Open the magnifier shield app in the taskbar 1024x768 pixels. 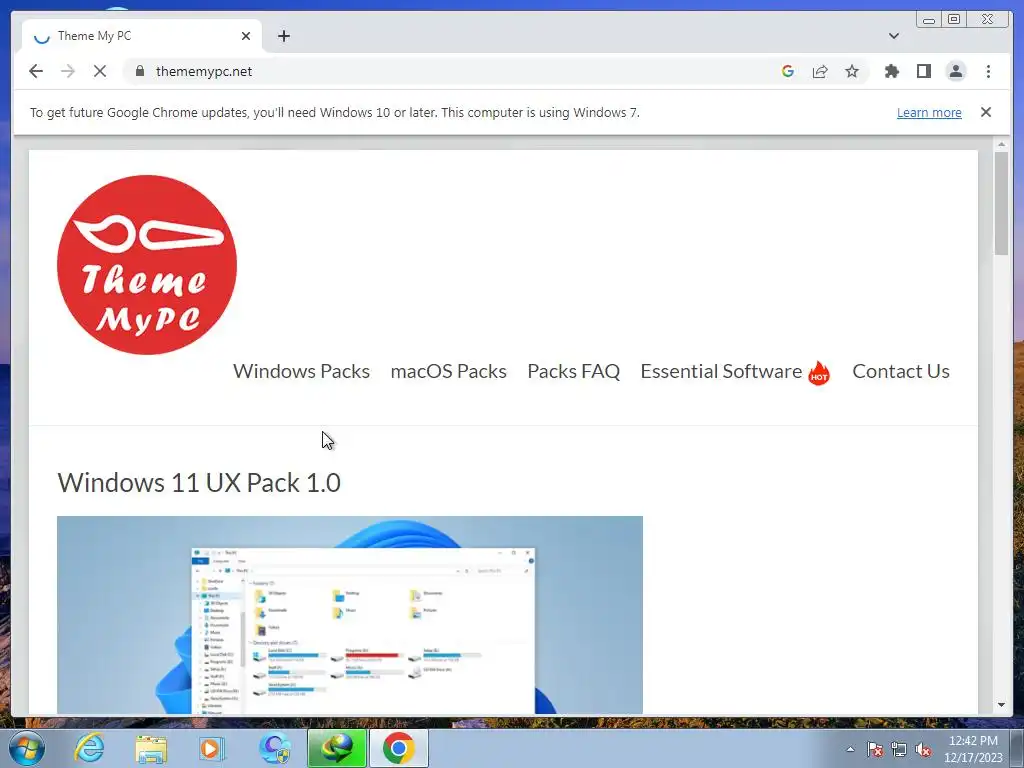tap(275, 748)
